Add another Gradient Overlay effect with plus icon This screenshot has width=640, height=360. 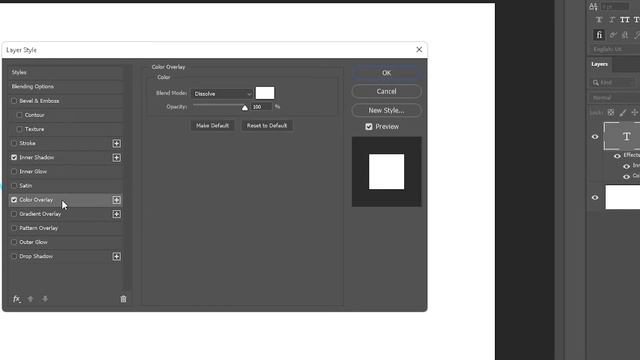[x=116, y=214]
